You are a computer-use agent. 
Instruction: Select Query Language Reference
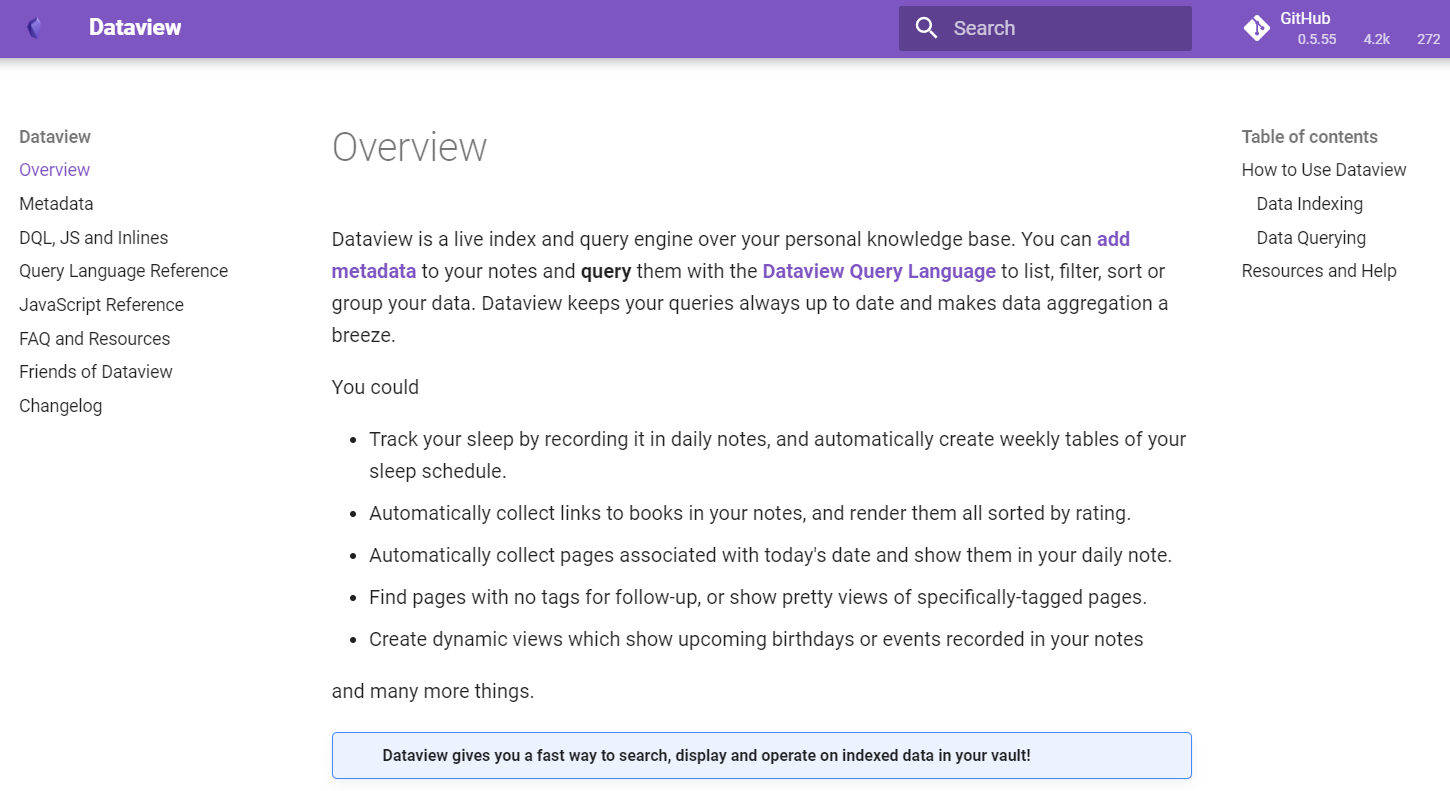click(x=123, y=270)
